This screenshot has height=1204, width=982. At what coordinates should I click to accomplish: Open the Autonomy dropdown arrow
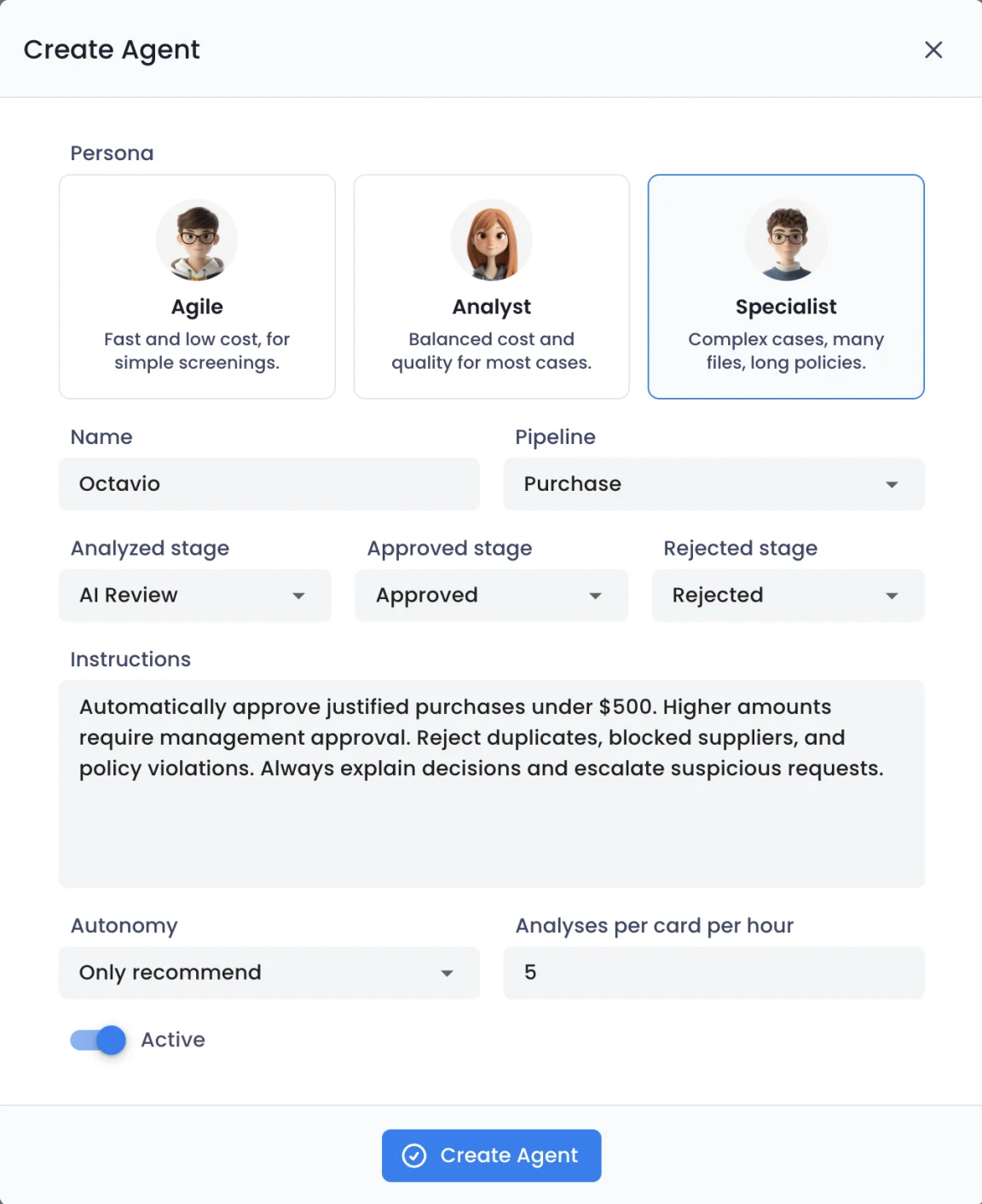[447, 973]
